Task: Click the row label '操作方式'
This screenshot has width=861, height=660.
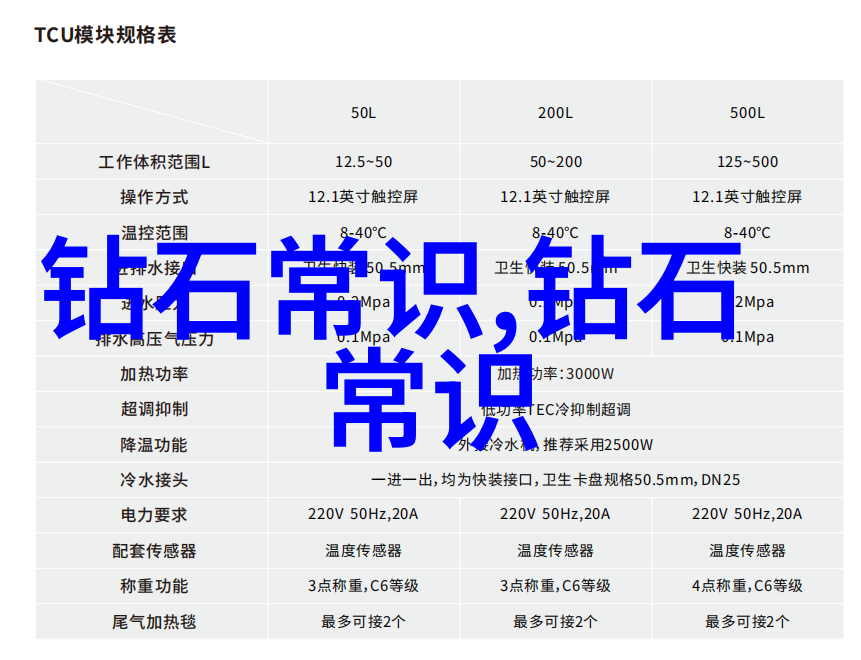Action: coord(154,197)
